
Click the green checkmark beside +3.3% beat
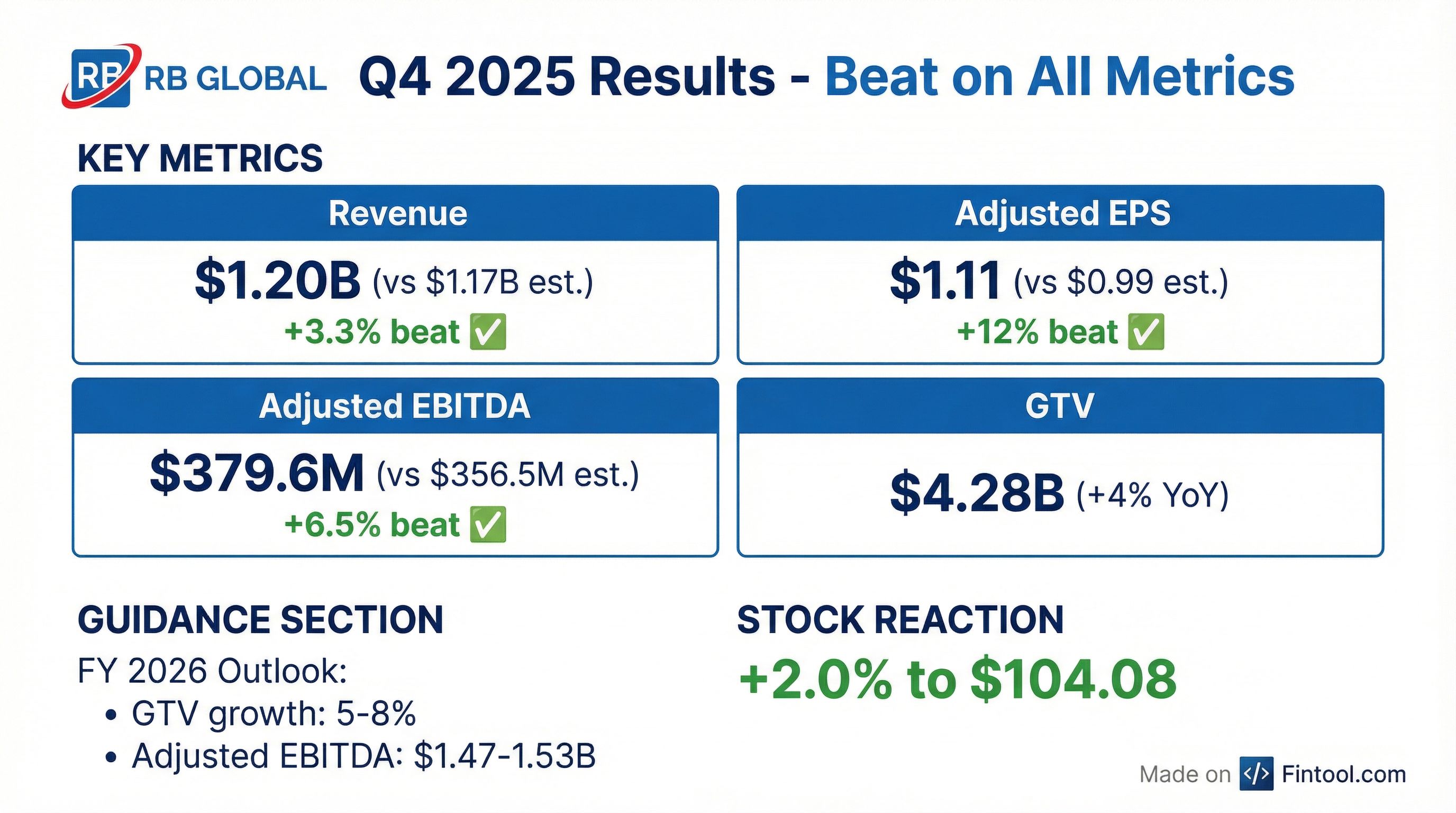click(x=488, y=332)
